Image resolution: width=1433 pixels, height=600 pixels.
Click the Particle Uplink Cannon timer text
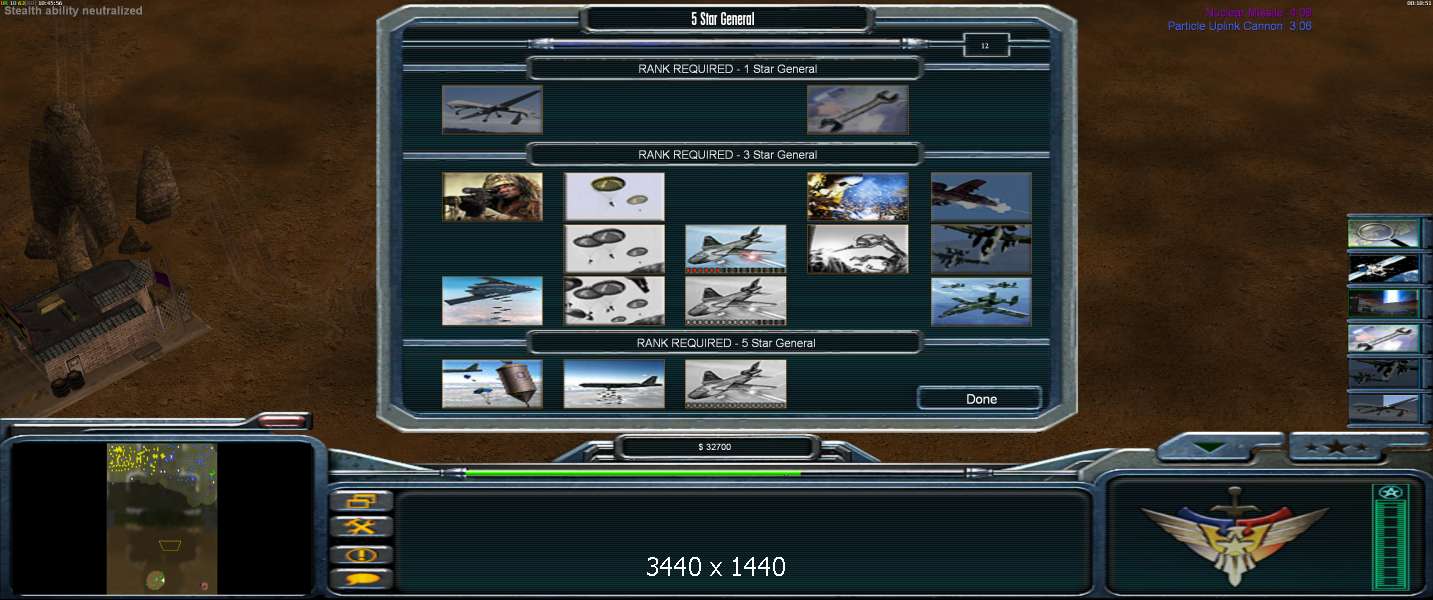1239,26
